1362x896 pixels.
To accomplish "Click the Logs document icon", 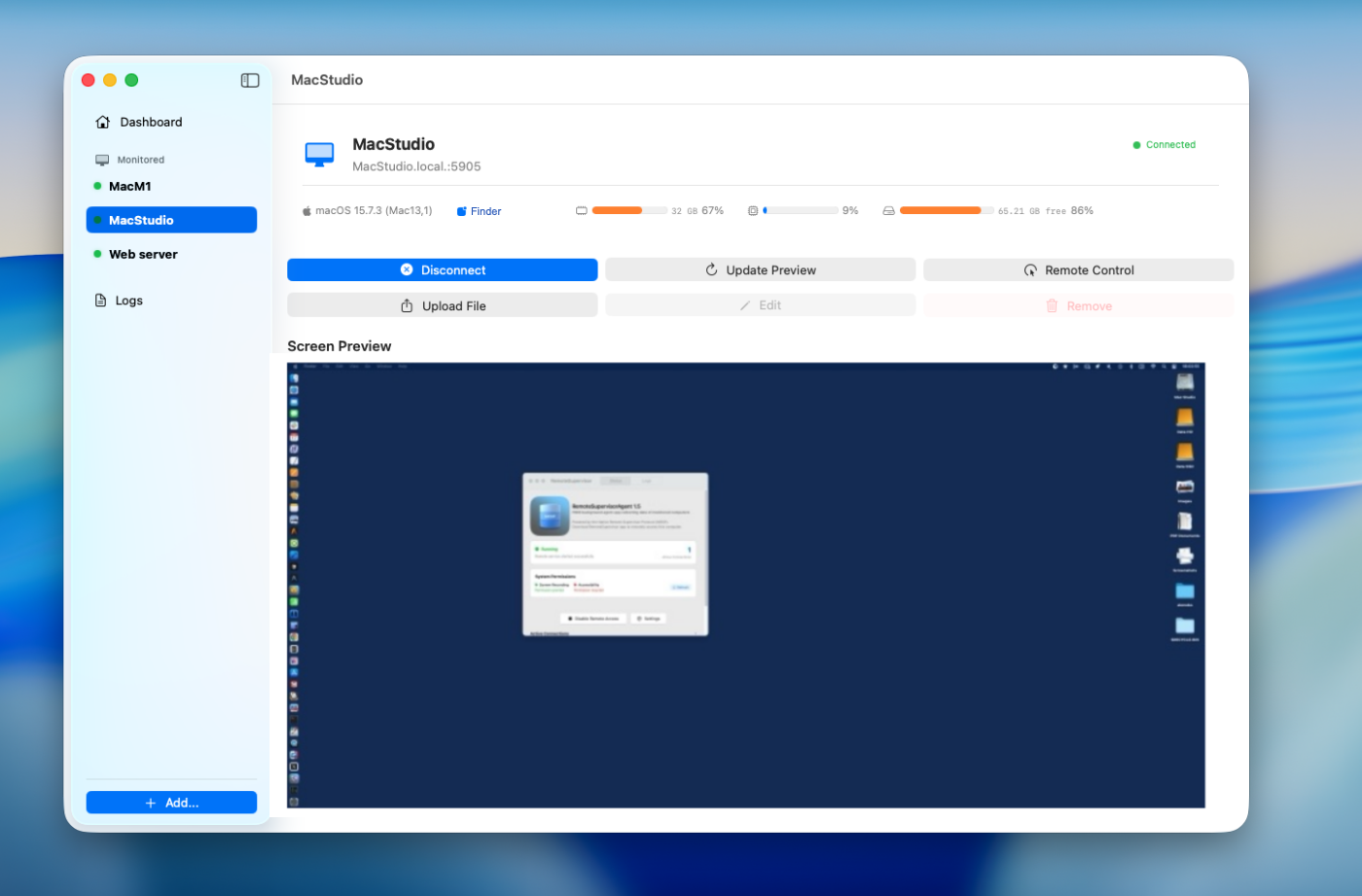I will (100, 301).
